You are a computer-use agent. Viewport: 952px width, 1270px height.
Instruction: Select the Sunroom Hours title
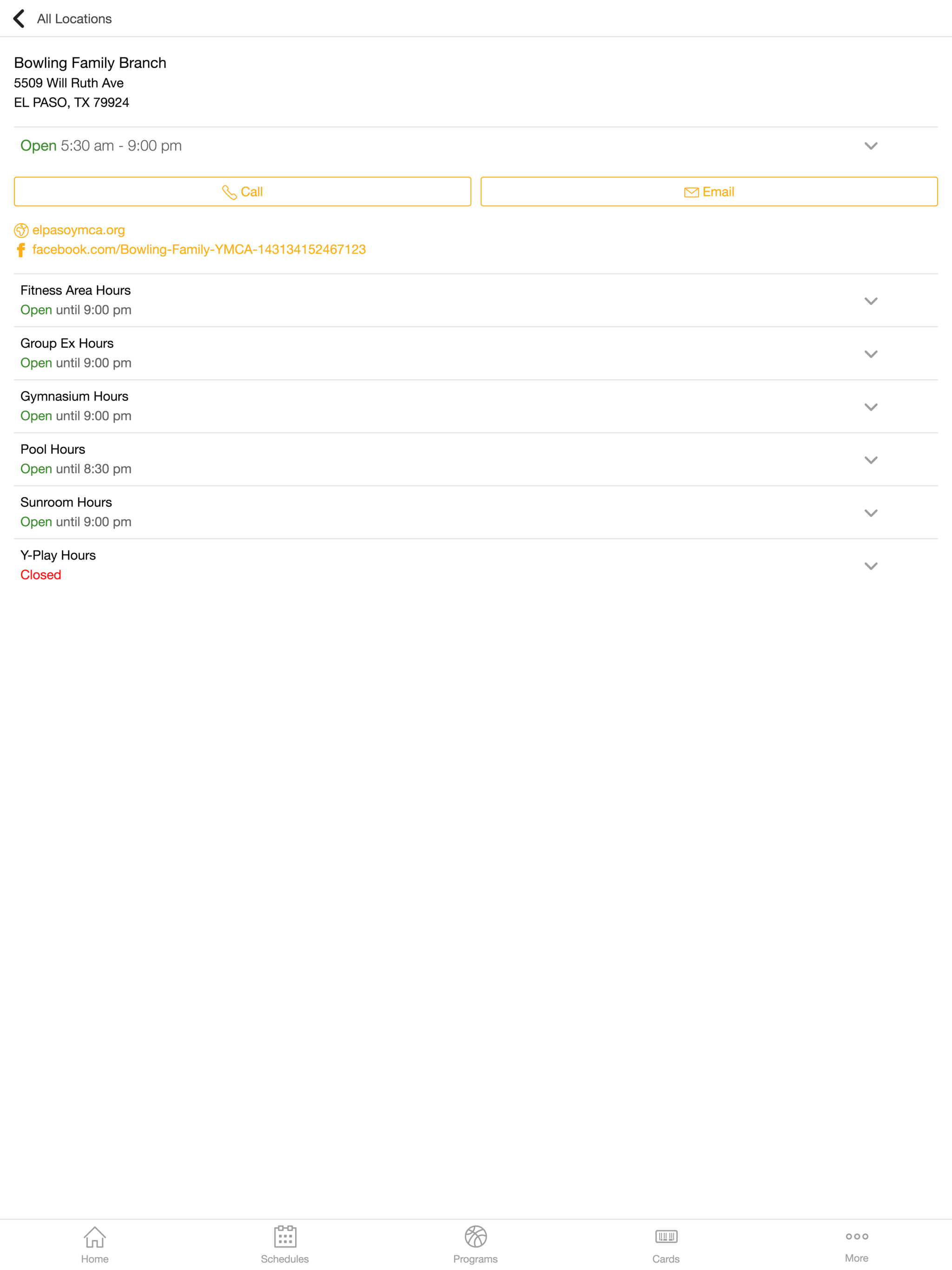66,503
